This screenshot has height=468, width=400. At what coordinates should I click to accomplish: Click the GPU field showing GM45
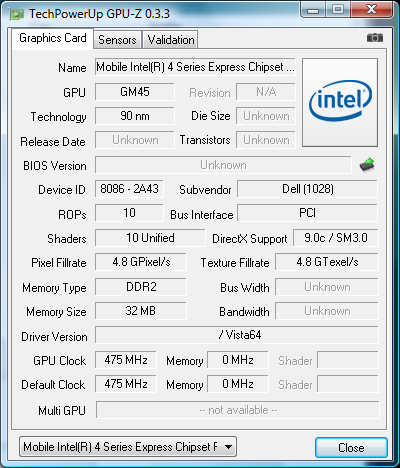[135, 92]
